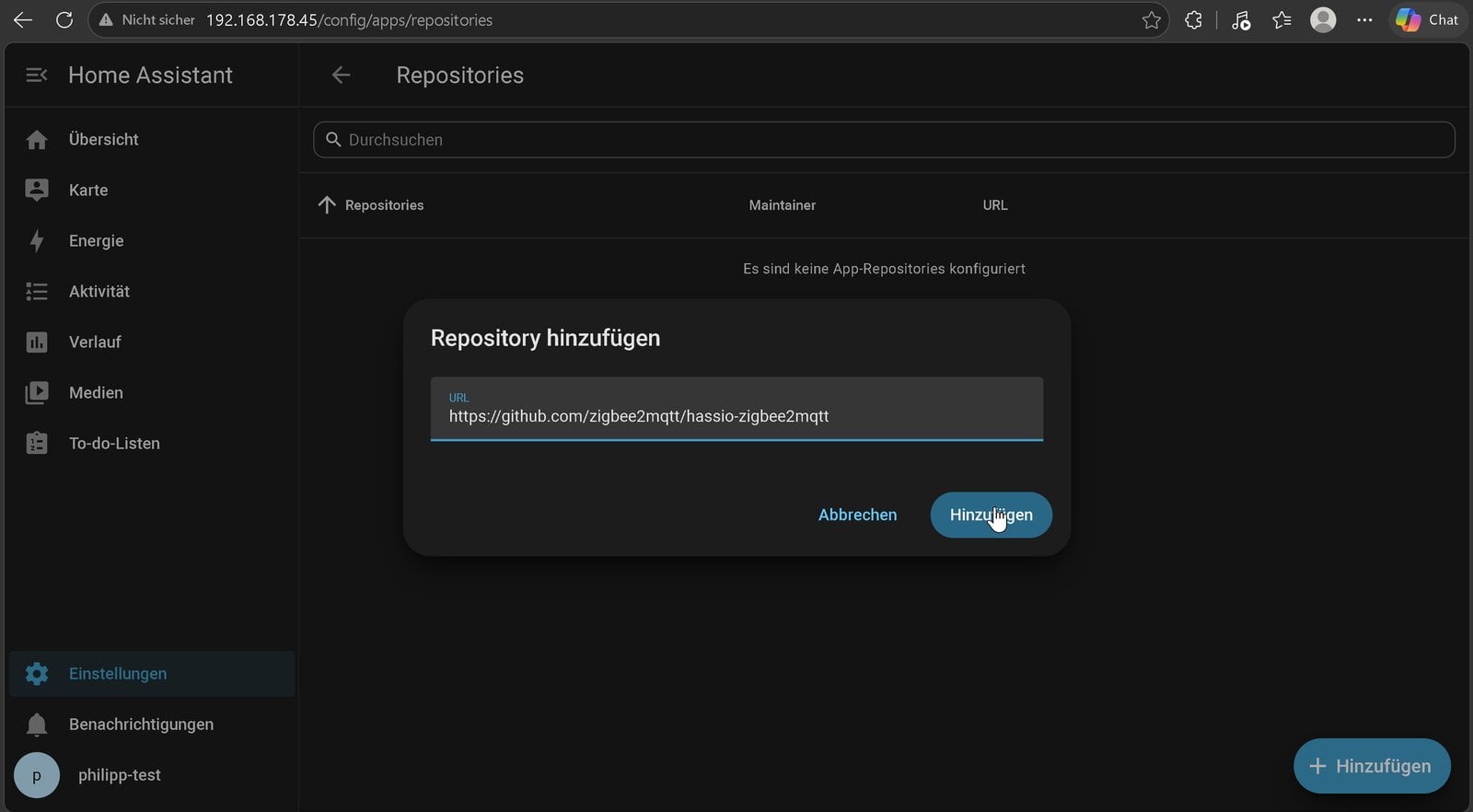Image resolution: width=1473 pixels, height=812 pixels.
Task: Click the repository URL input field
Action: [x=736, y=409]
